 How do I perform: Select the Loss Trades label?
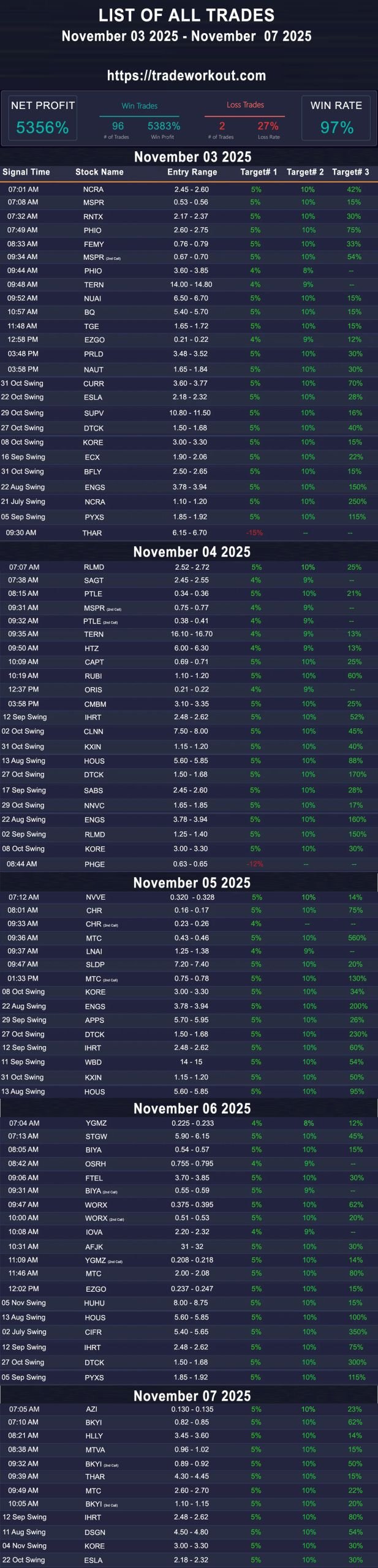(x=245, y=105)
